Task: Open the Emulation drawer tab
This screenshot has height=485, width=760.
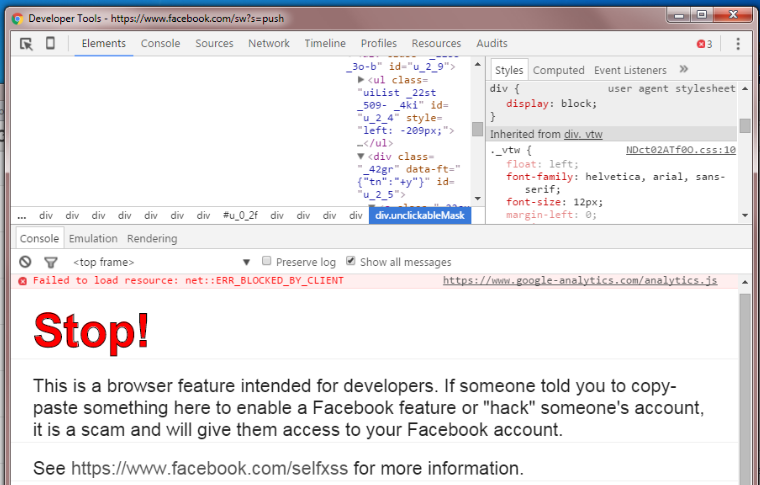Action: (x=93, y=238)
